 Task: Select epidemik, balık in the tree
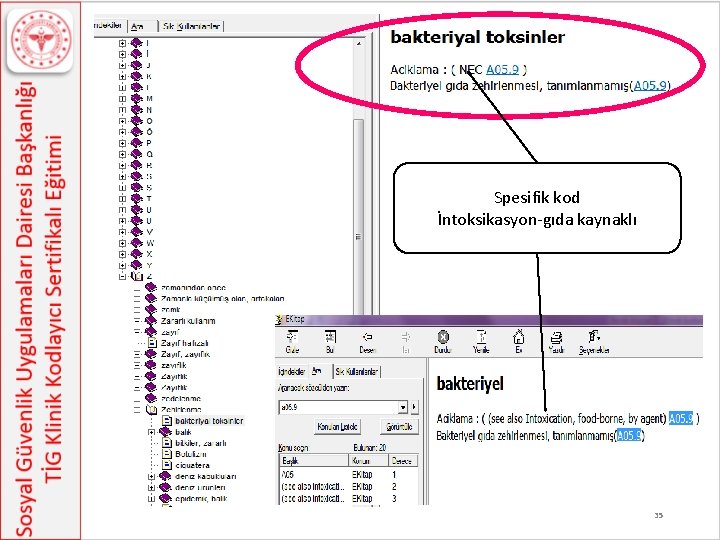coord(201,499)
